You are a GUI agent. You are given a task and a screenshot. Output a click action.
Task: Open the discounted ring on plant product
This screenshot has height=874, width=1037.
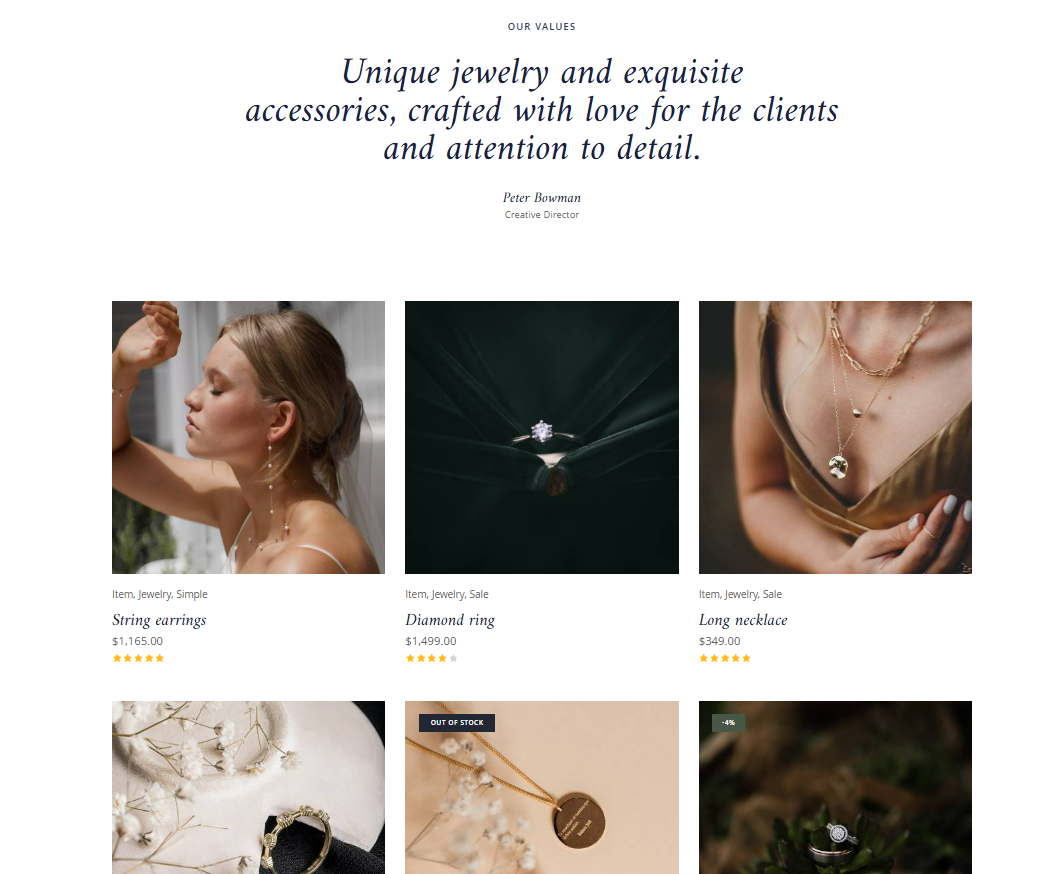[835, 787]
